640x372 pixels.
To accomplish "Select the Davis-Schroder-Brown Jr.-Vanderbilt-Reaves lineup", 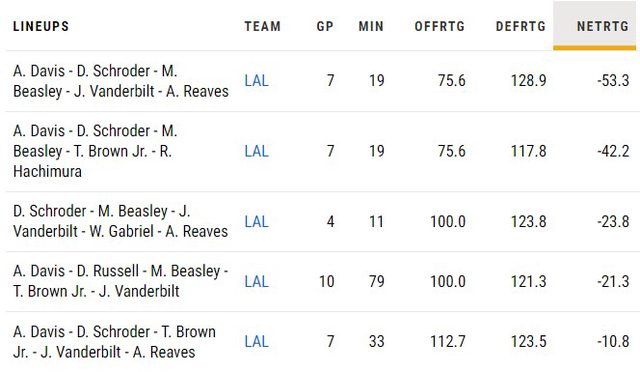I will [114, 341].
